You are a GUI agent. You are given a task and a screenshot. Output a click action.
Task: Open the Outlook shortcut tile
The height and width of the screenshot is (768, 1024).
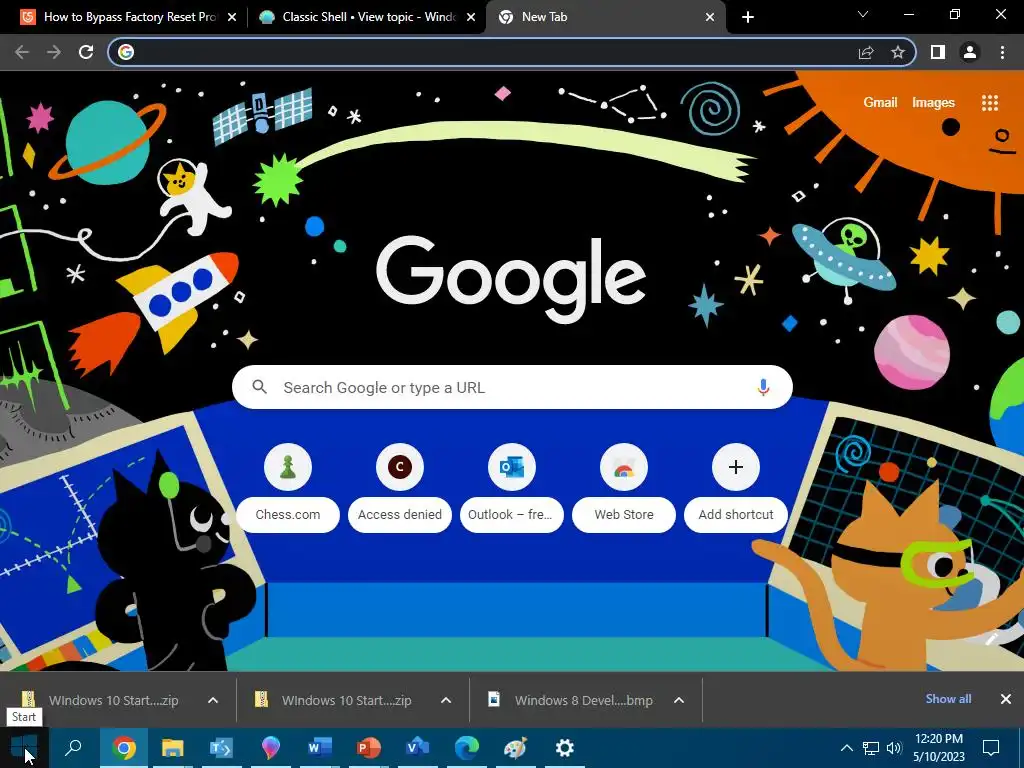tap(511, 487)
